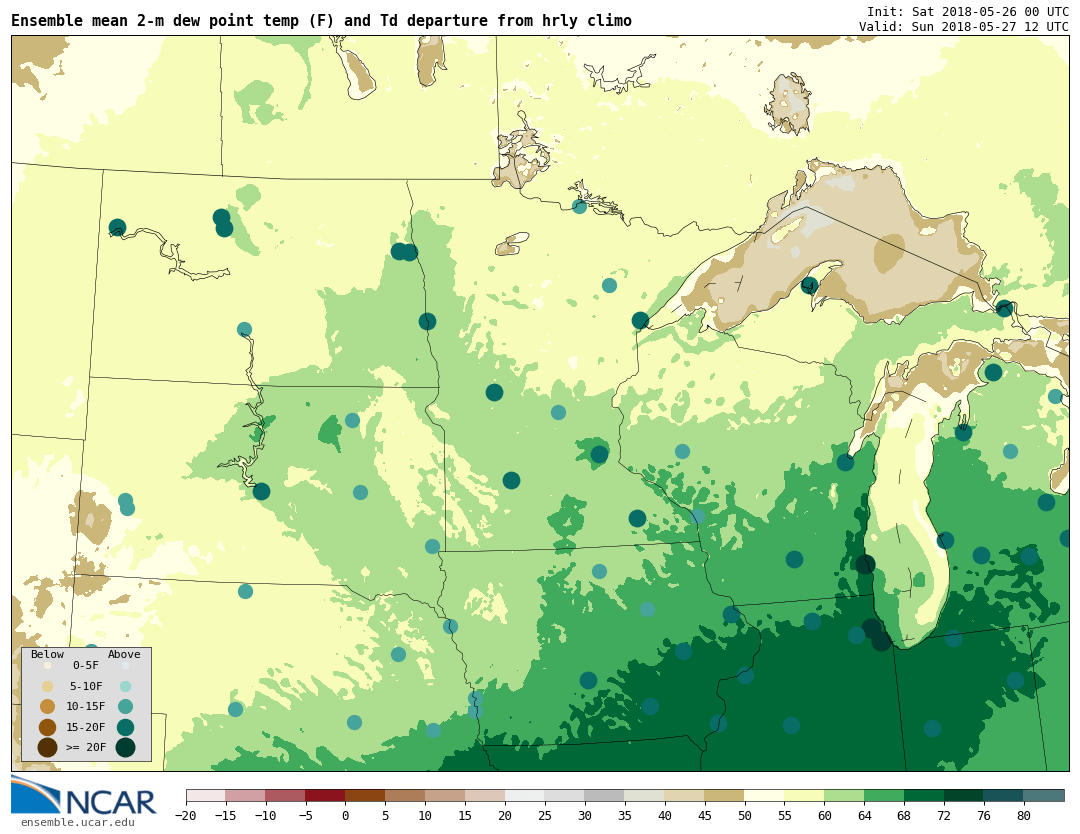Click the brown colorbar swatch between 0 and 5
1080x834 pixels.
click(366, 795)
